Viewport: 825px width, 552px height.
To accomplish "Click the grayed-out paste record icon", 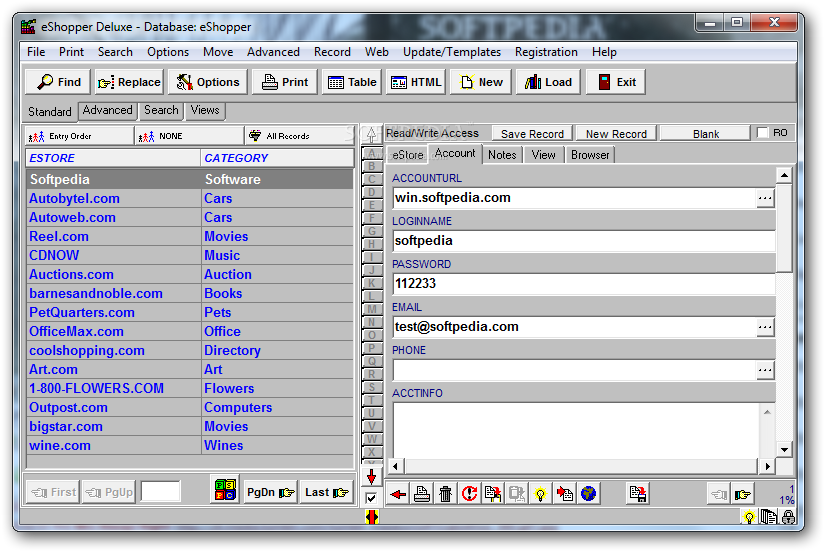I will pyautogui.click(x=517, y=494).
